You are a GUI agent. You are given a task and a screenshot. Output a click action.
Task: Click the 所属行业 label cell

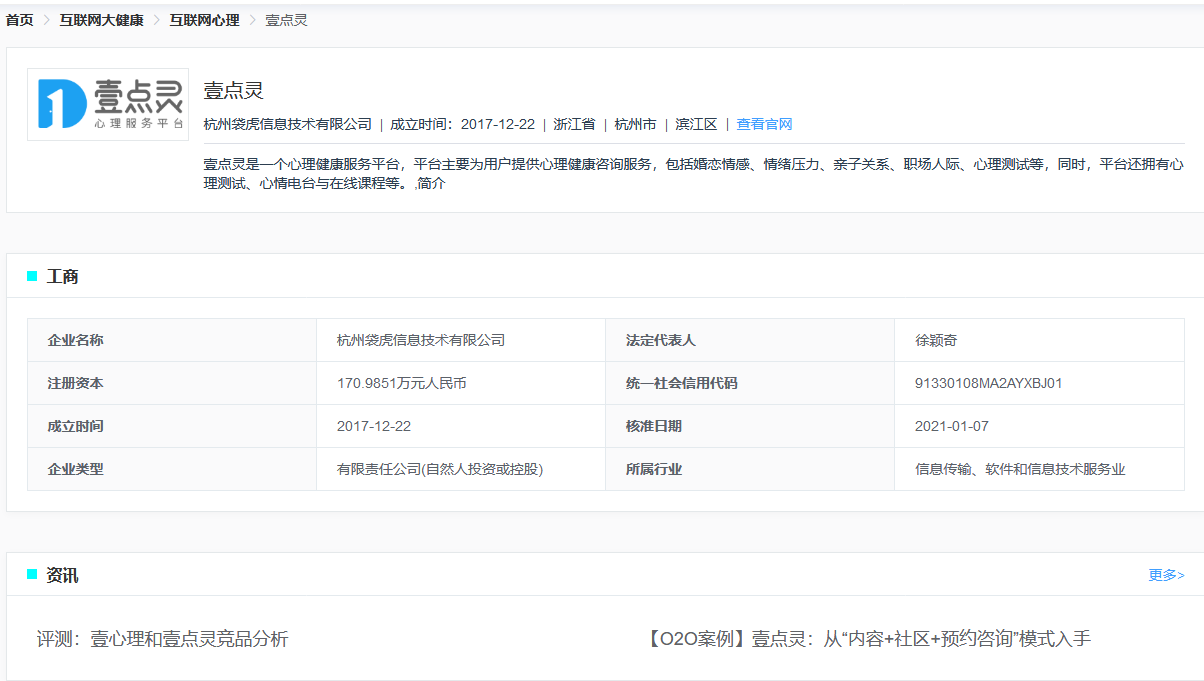pos(750,469)
